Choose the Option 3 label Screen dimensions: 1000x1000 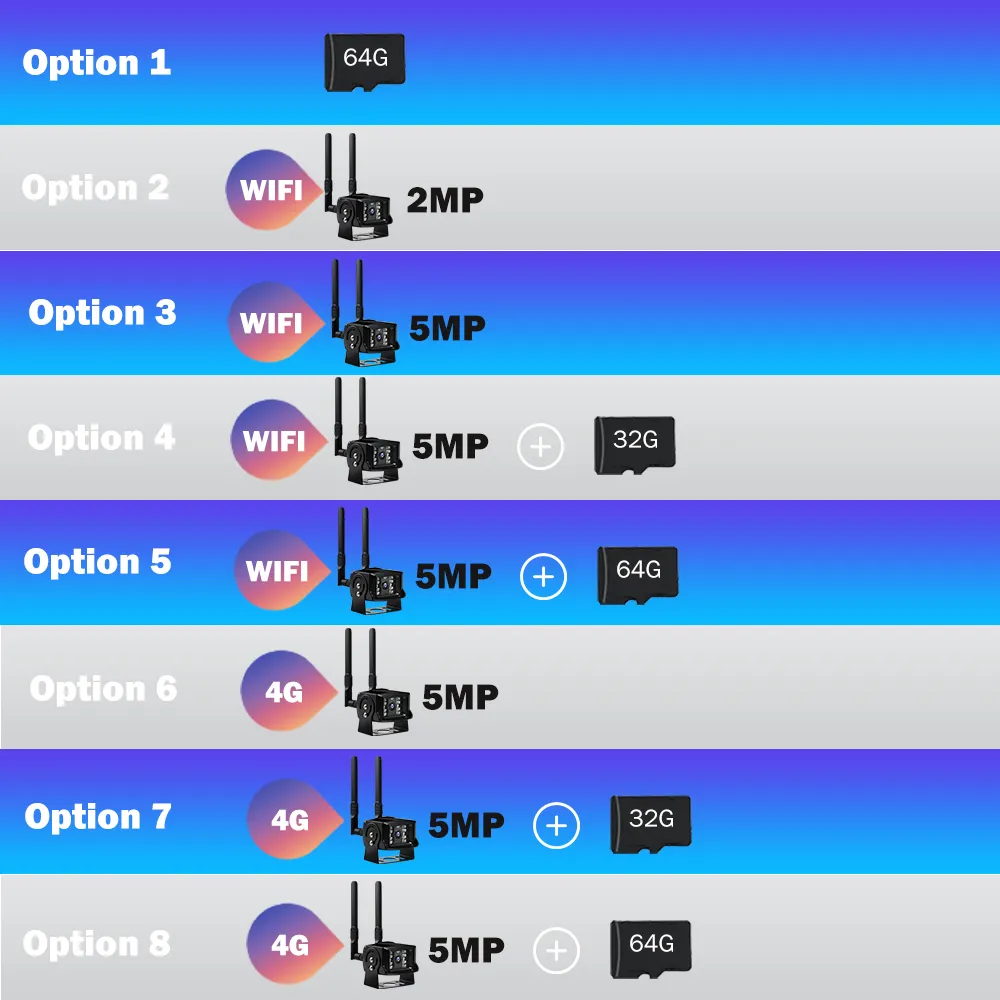[x=102, y=313]
